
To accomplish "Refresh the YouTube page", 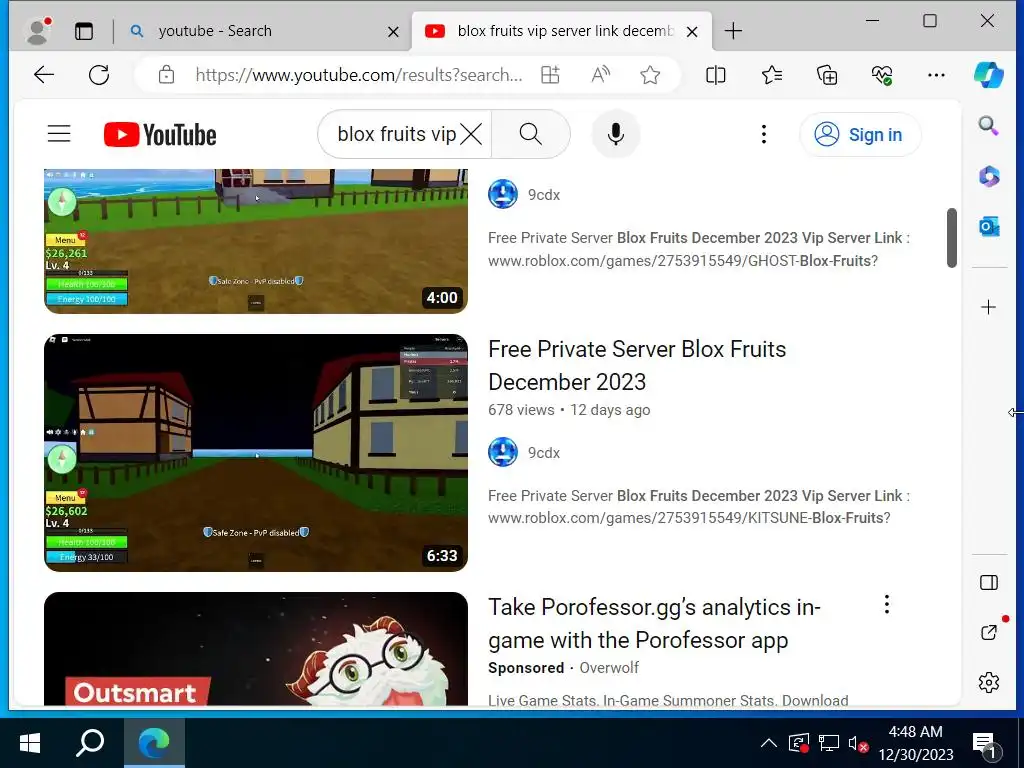I will point(99,75).
